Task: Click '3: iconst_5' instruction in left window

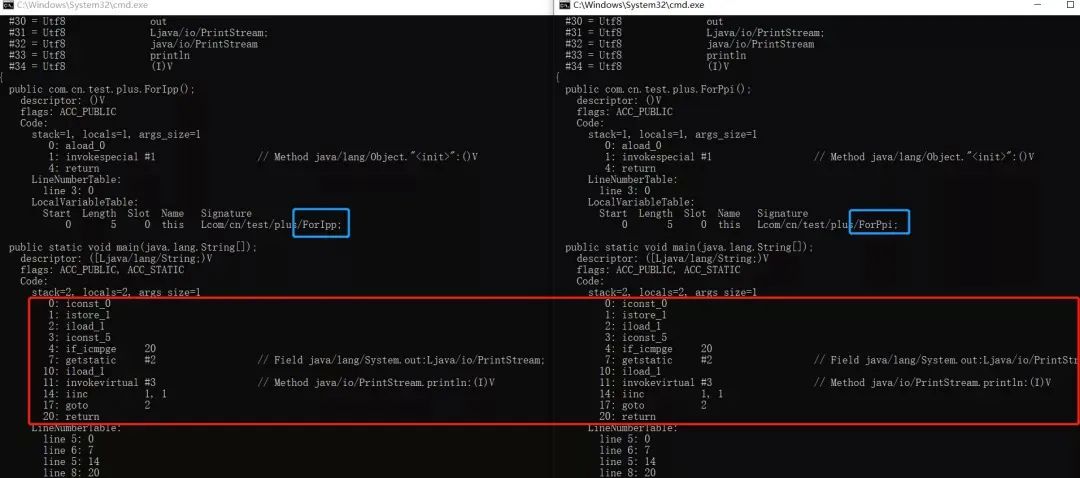Action: 79,337
